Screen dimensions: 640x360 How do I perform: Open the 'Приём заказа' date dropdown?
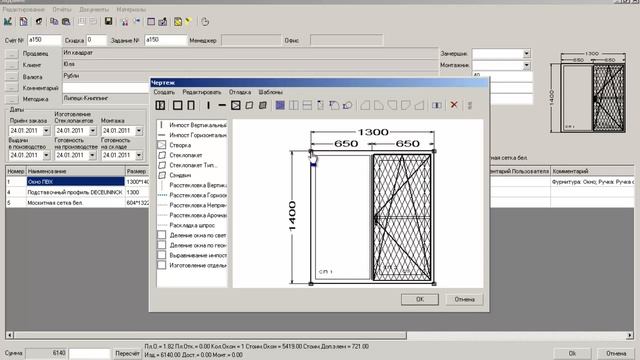click(x=46, y=131)
